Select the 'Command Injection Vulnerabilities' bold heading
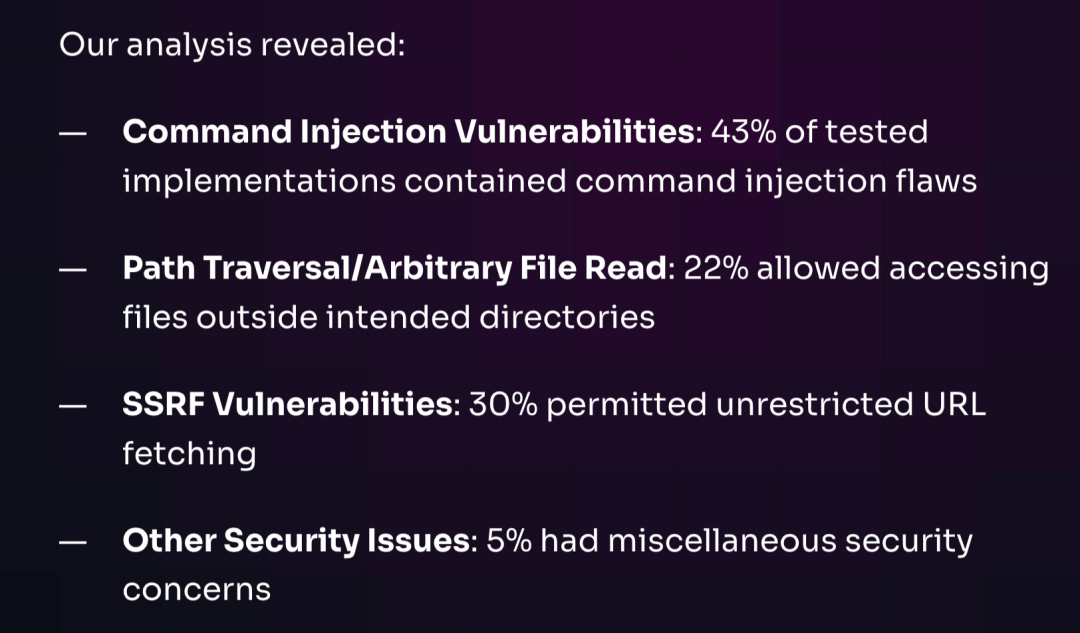 (408, 132)
